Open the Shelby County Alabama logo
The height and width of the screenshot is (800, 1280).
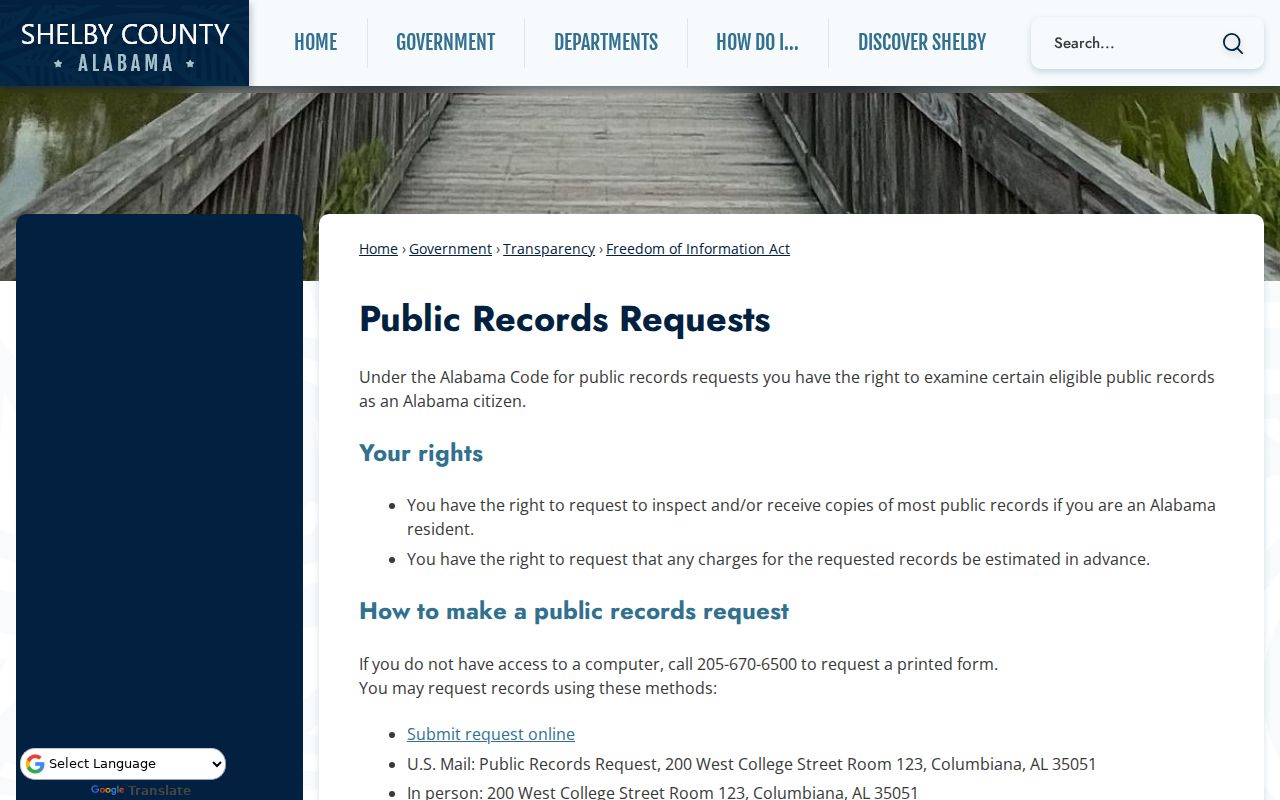125,44
